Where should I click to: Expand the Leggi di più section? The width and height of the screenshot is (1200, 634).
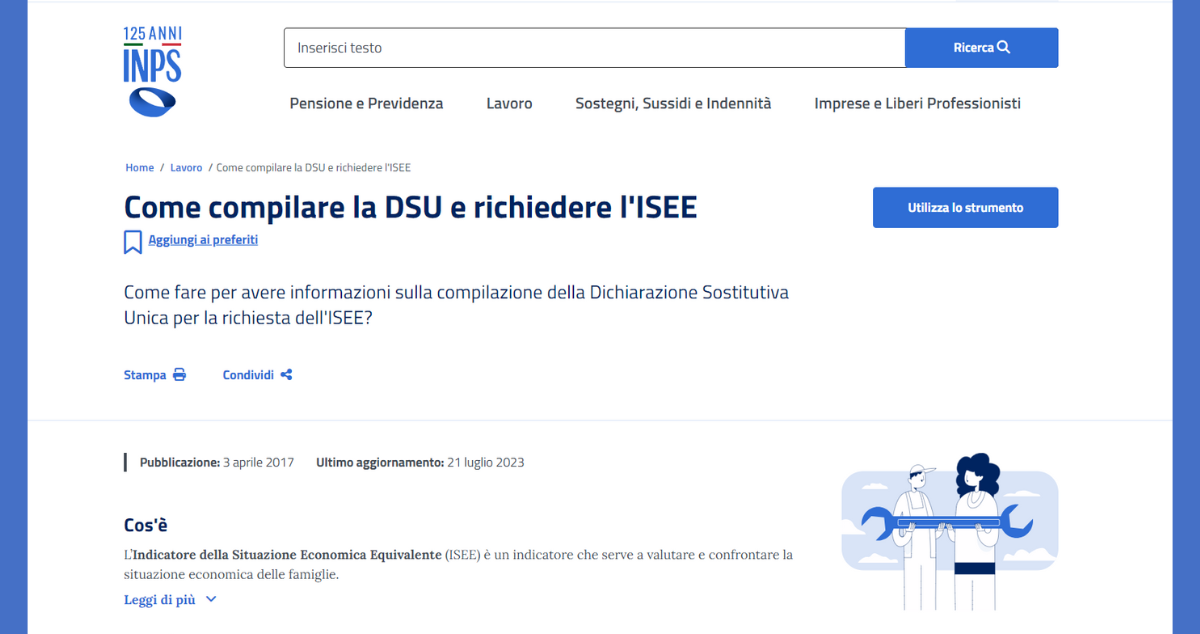pyautogui.click(x=160, y=599)
